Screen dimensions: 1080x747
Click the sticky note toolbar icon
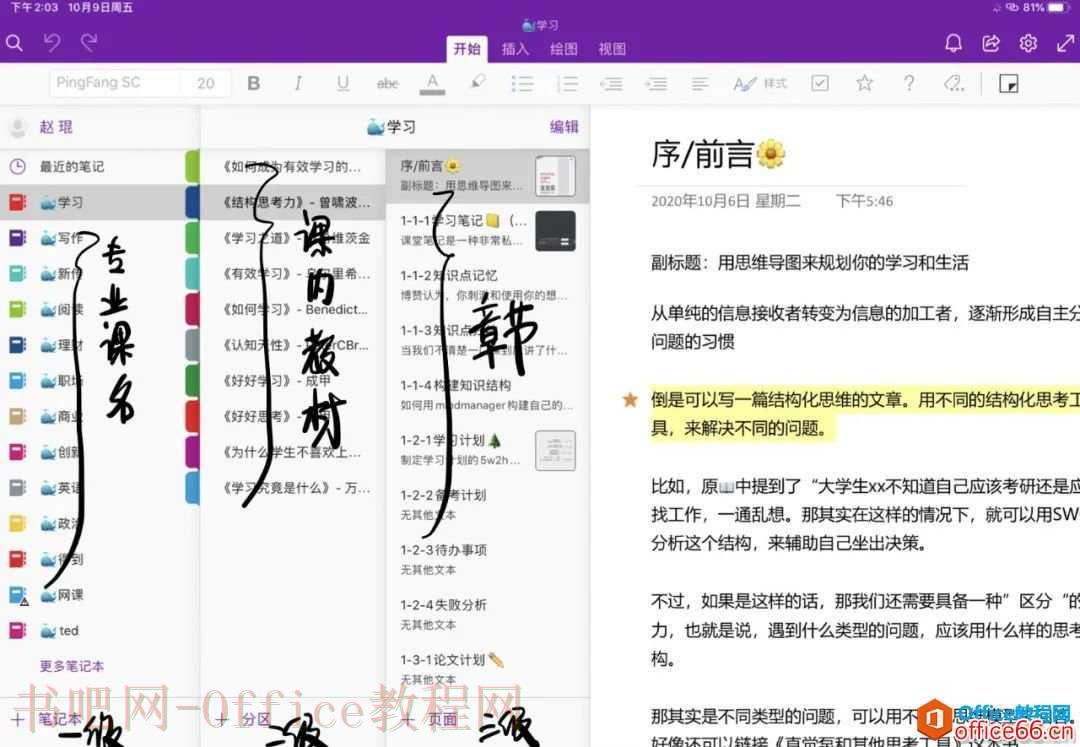tap(1008, 83)
